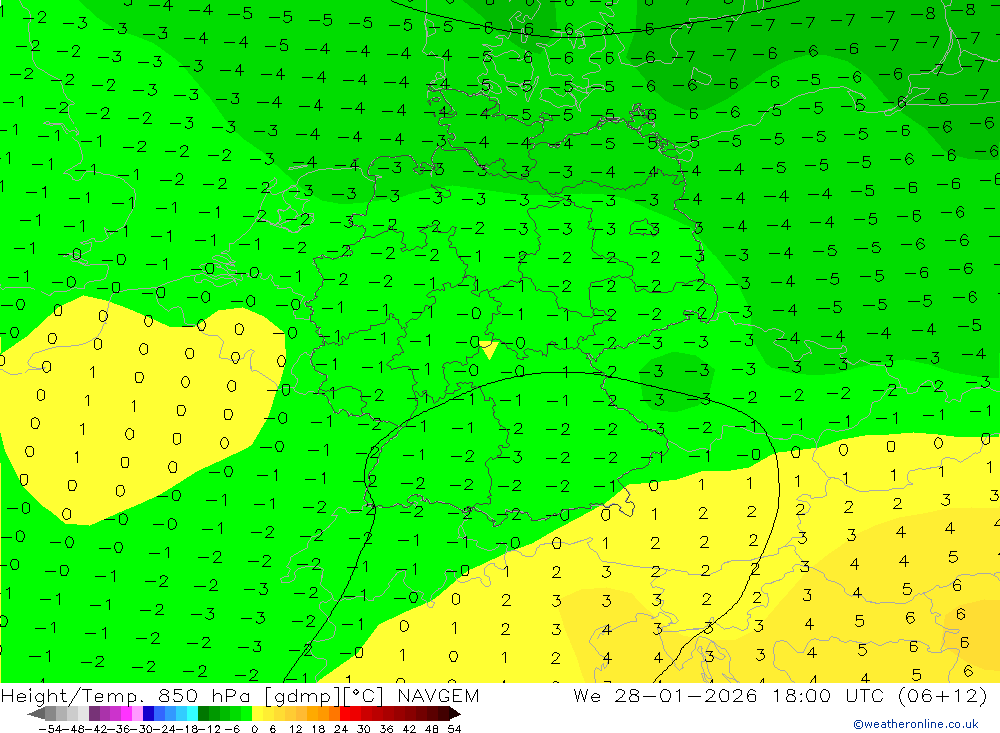Click the '12' legend scale label
Image resolution: width=1000 pixels, height=733 pixels.
click(x=295, y=729)
